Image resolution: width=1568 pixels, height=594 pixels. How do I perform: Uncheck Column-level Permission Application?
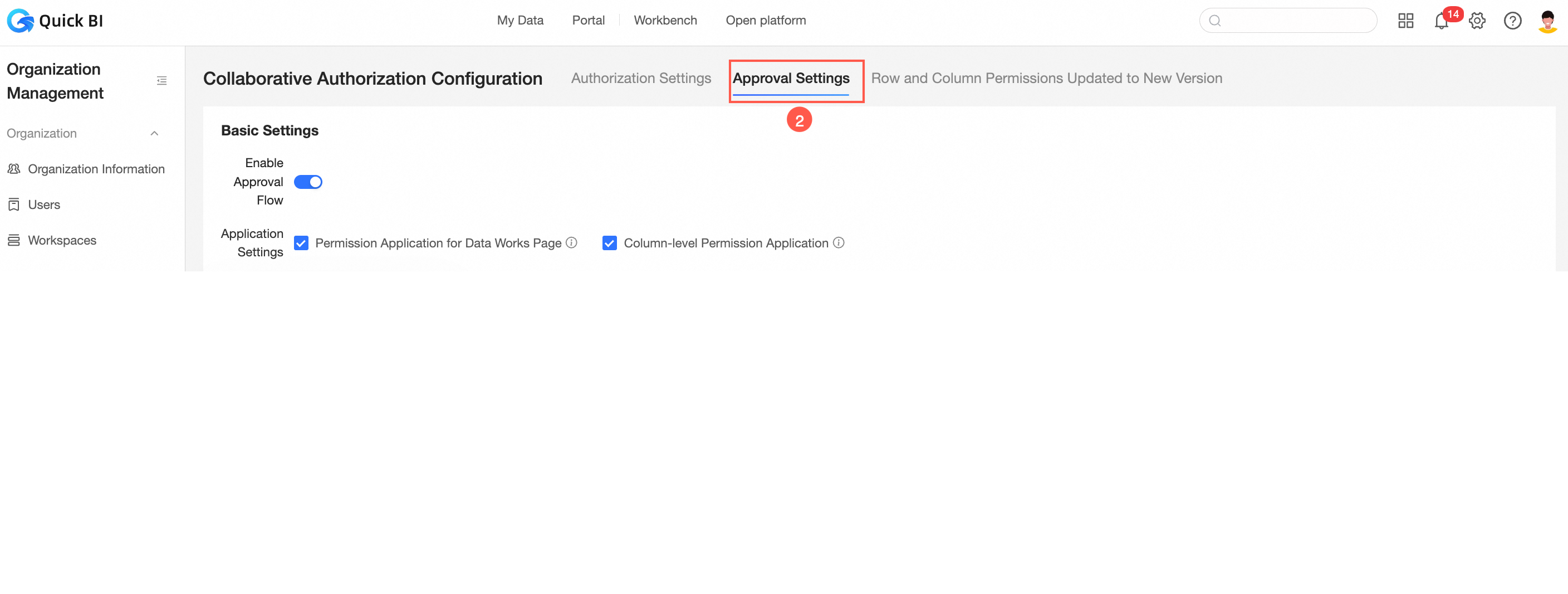coord(609,243)
